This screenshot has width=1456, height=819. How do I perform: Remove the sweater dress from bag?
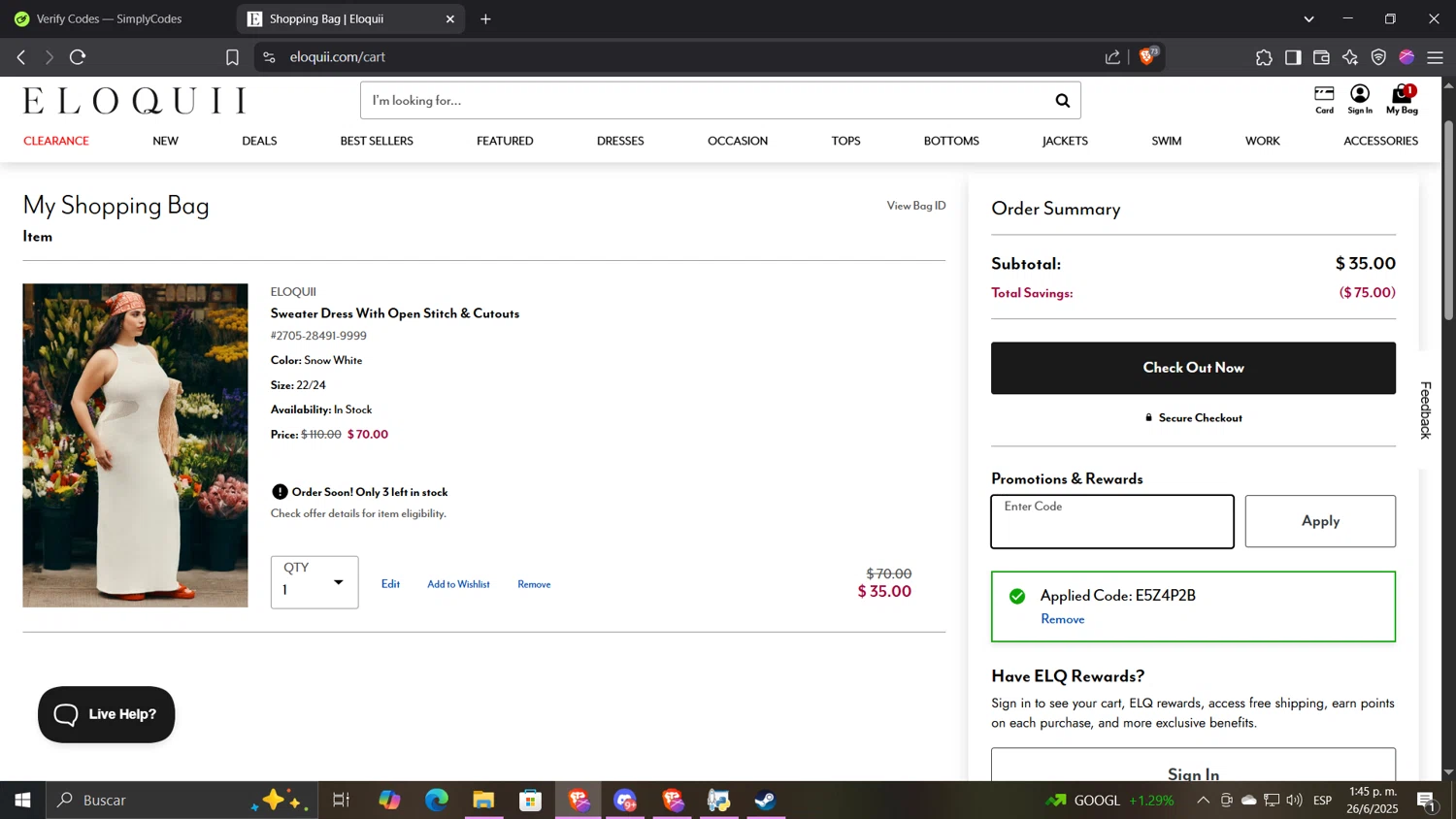[x=534, y=584]
